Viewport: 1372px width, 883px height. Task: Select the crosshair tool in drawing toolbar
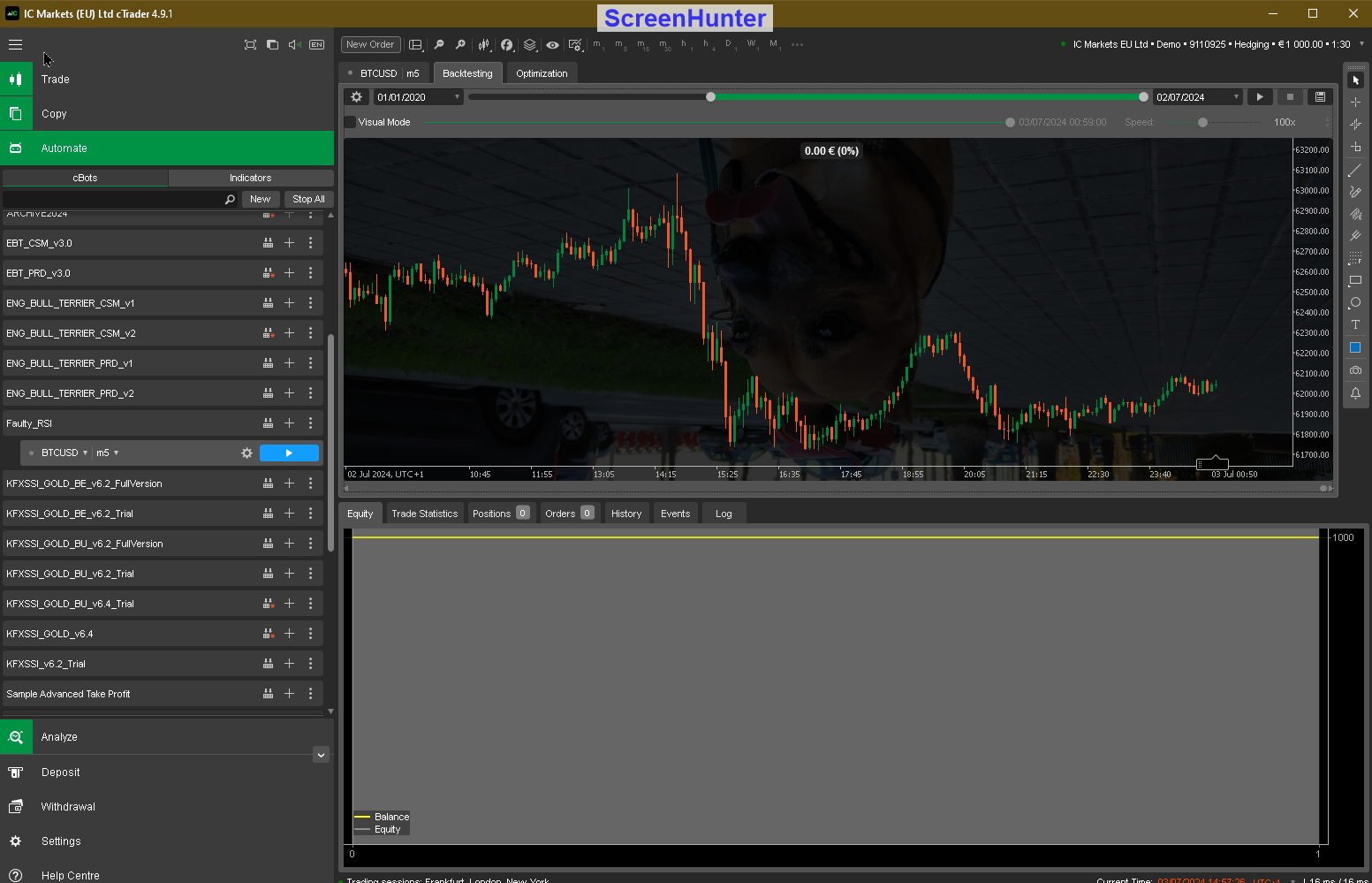(x=1355, y=102)
